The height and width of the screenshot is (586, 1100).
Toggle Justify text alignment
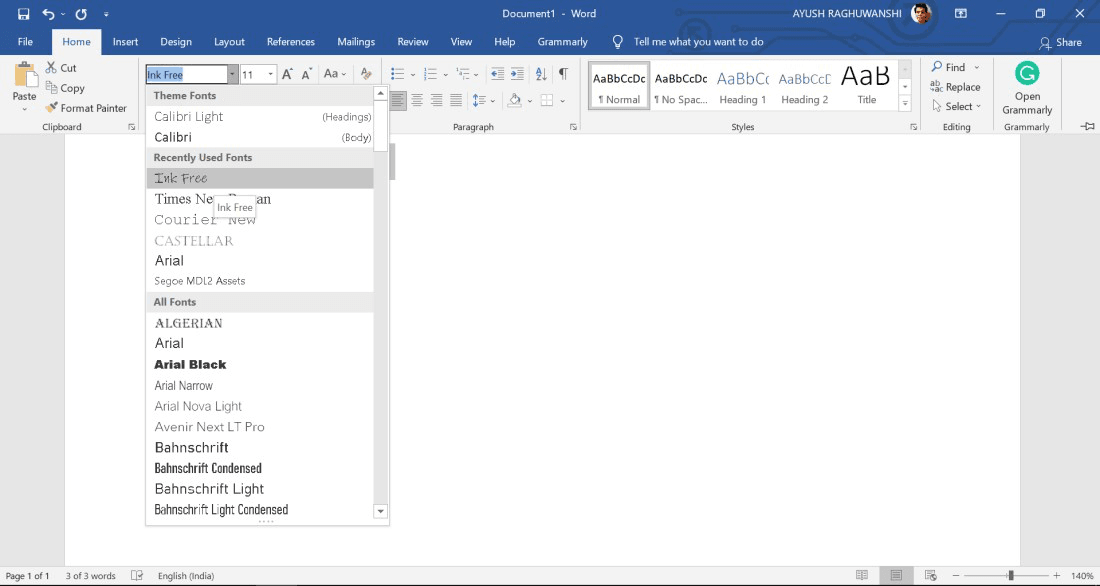(456, 100)
